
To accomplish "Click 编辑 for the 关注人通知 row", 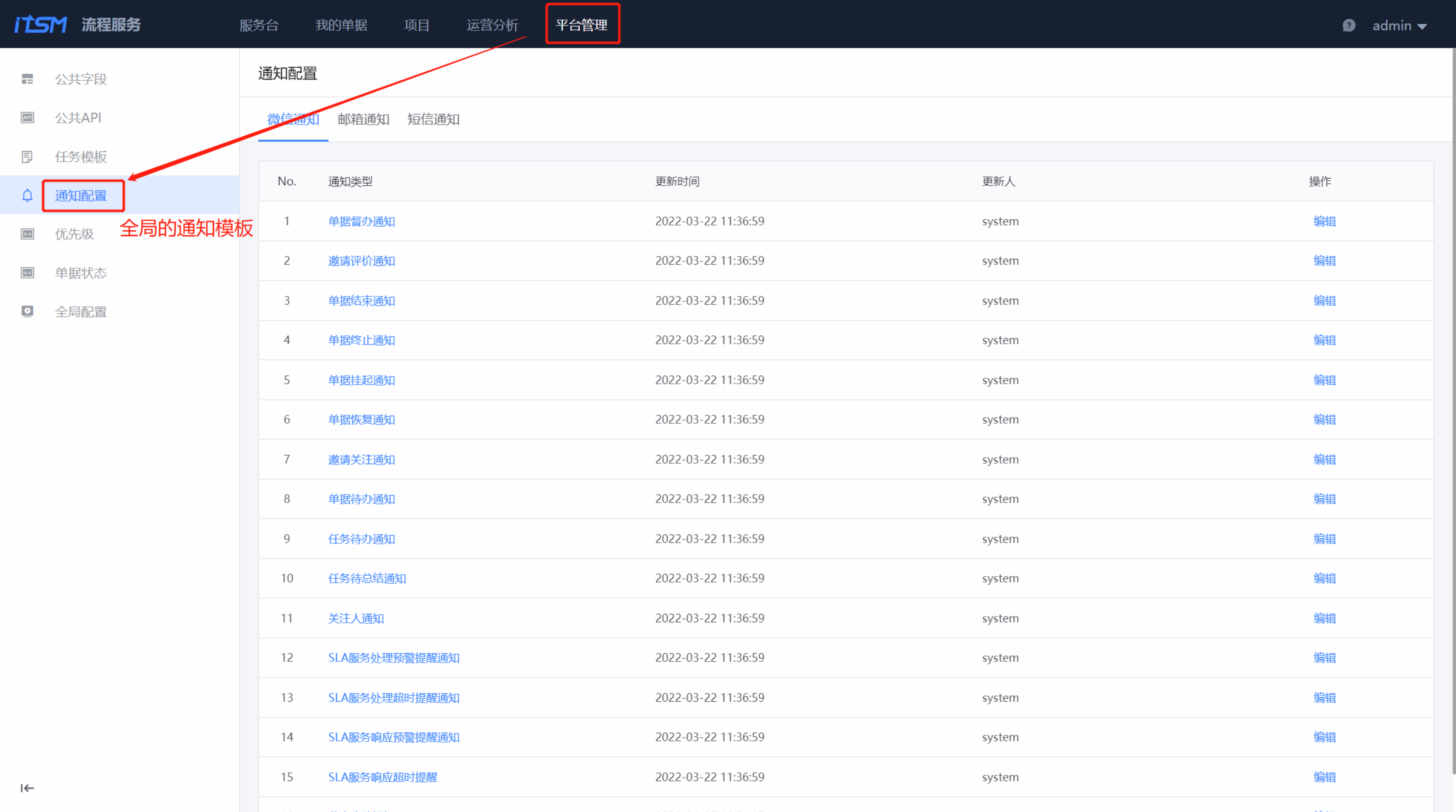I will coord(1324,618).
